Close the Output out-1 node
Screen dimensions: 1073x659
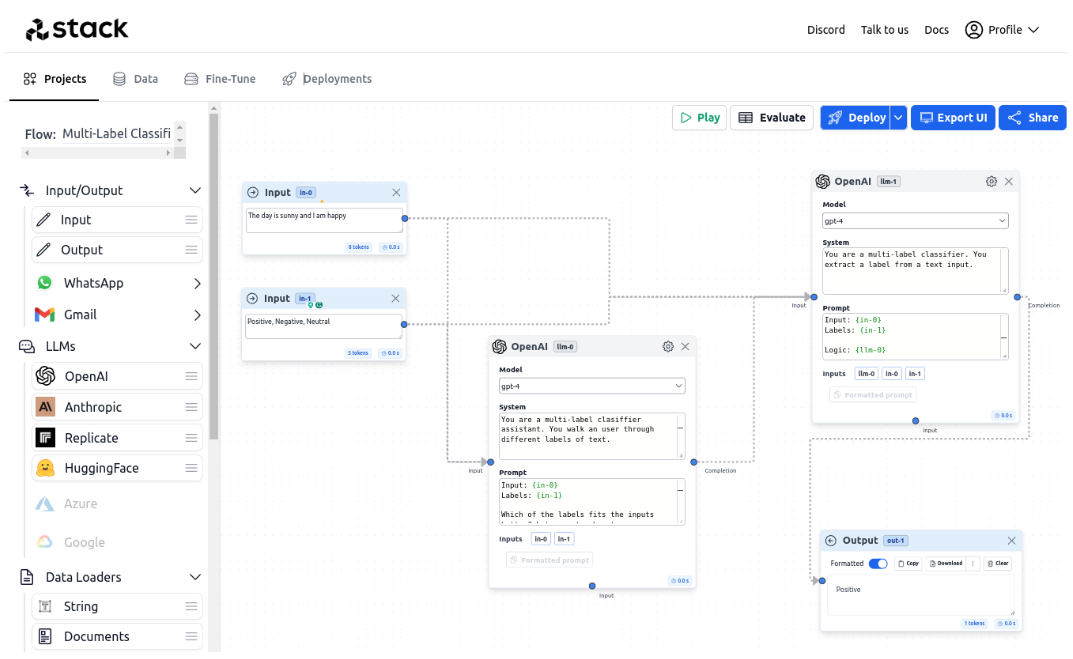point(1011,541)
